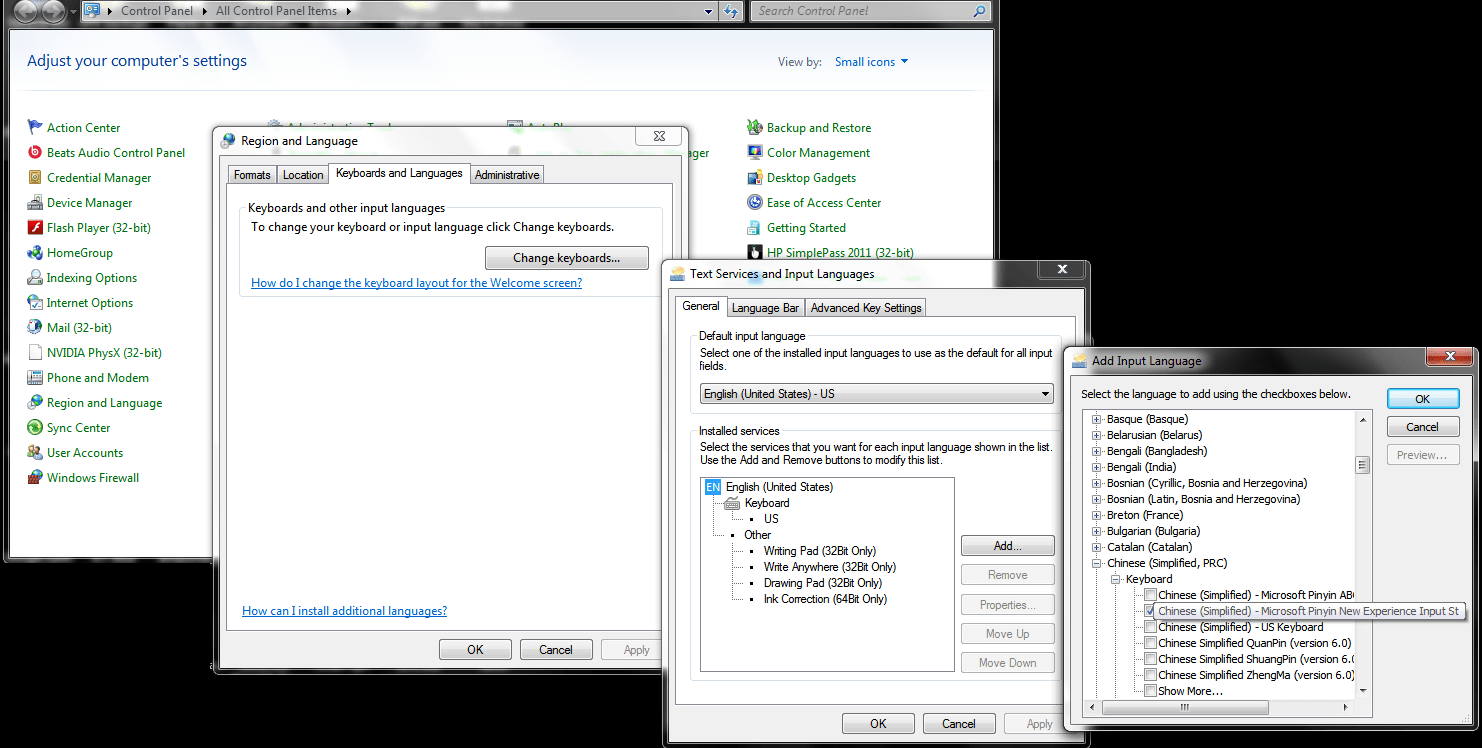The height and width of the screenshot is (748, 1482).
Task: Click the language list horizontal scrollbar thumb
Action: (x=1185, y=707)
